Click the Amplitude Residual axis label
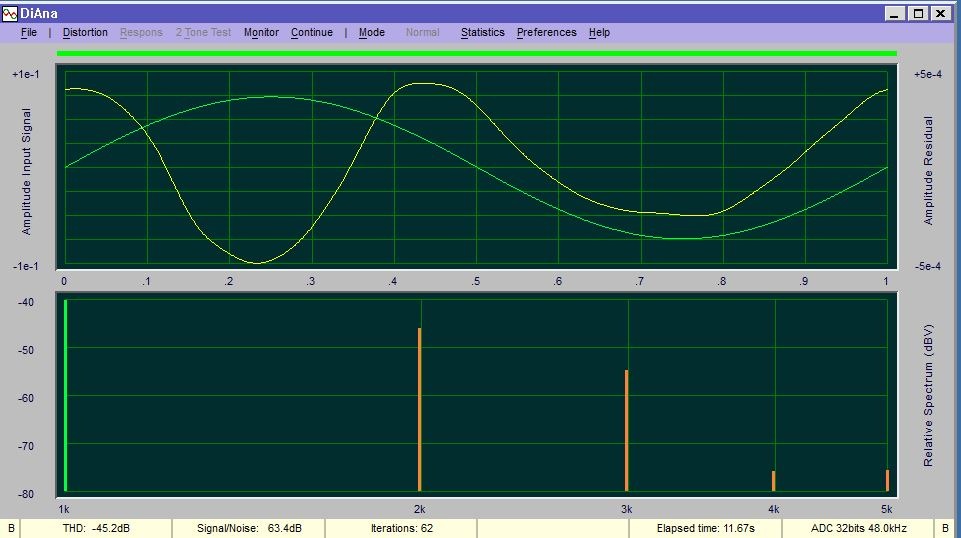The width and height of the screenshot is (961, 538). point(928,170)
